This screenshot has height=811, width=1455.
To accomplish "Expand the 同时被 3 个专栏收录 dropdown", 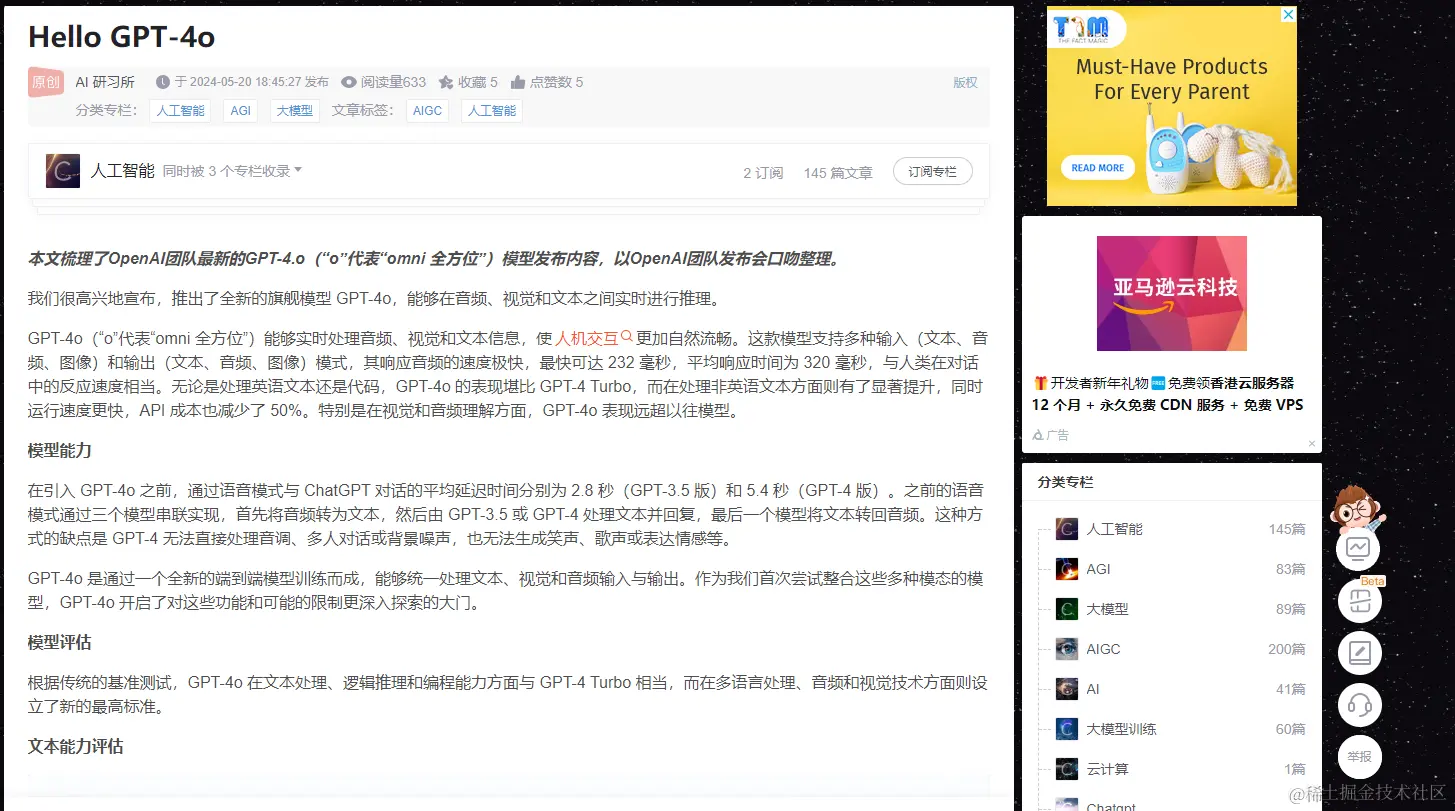I will [233, 171].
